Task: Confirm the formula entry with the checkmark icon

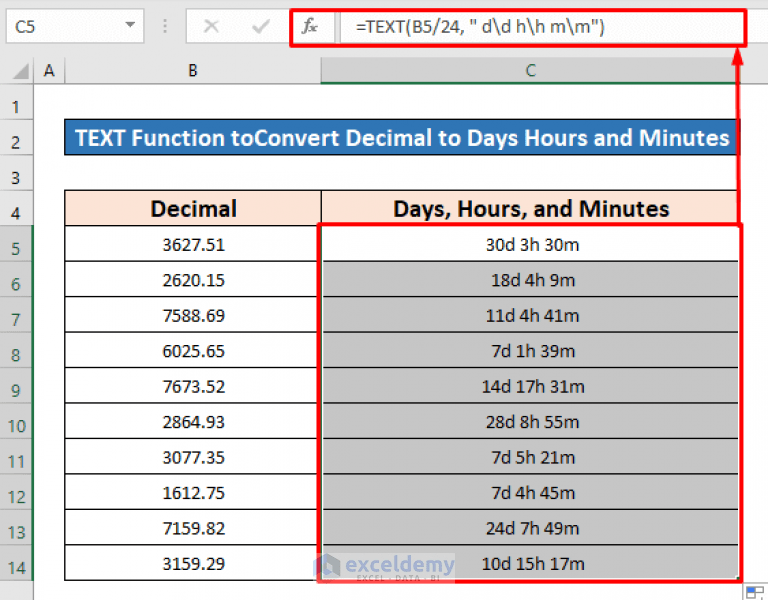Action: click(x=261, y=26)
